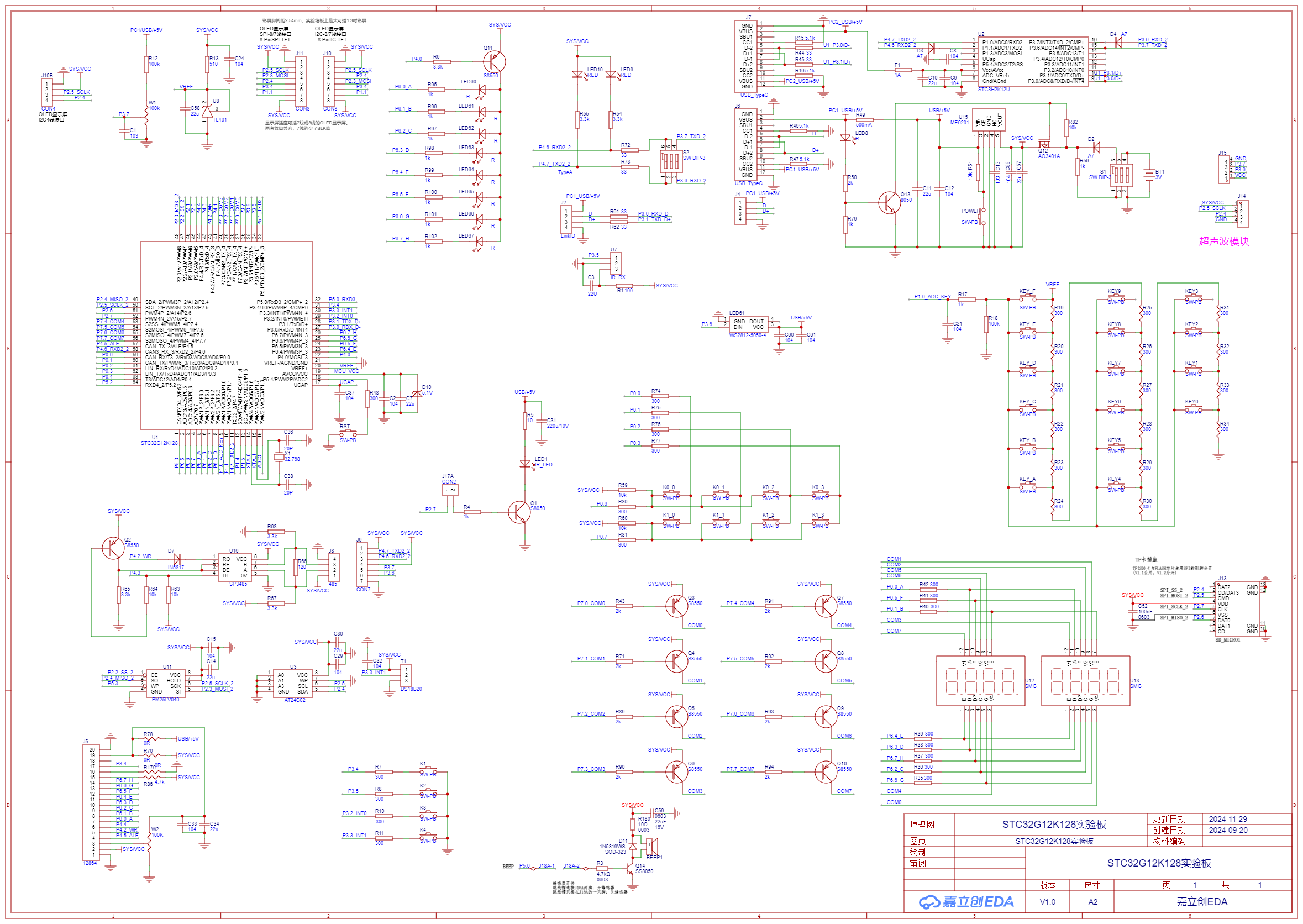Image resolution: width=1303 pixels, height=924 pixels.
Task: Select the J5 12864 connector
Action: pyautogui.click(x=91, y=802)
